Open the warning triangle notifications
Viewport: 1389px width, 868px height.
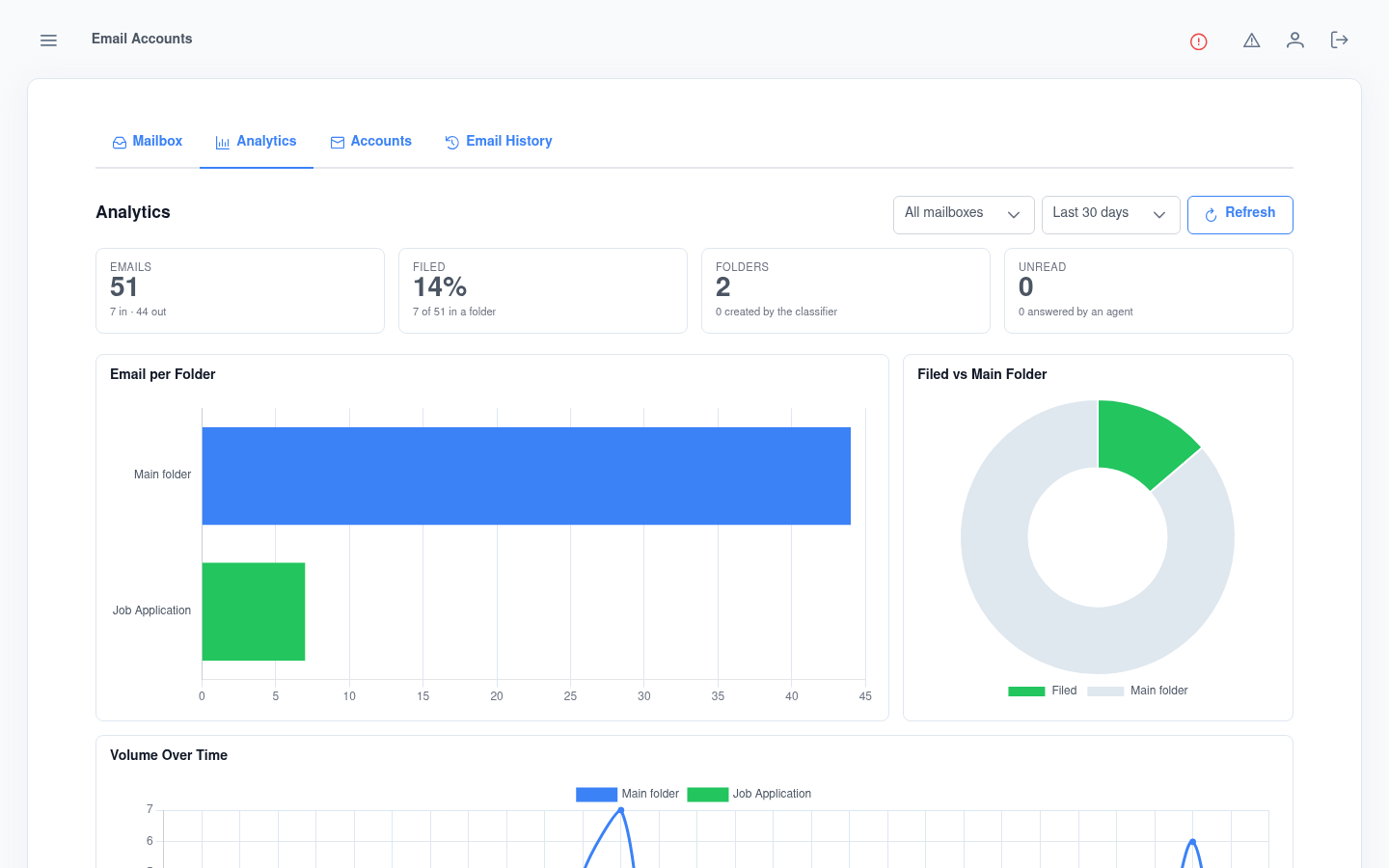[x=1252, y=41]
